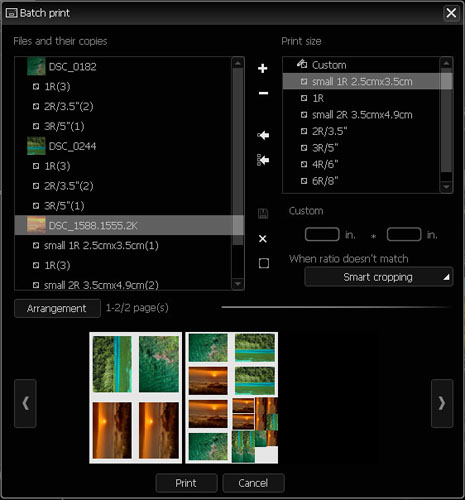This screenshot has height=500, width=465.
Task: Select 1R(3) under DSC_0244
Action: [123, 166]
